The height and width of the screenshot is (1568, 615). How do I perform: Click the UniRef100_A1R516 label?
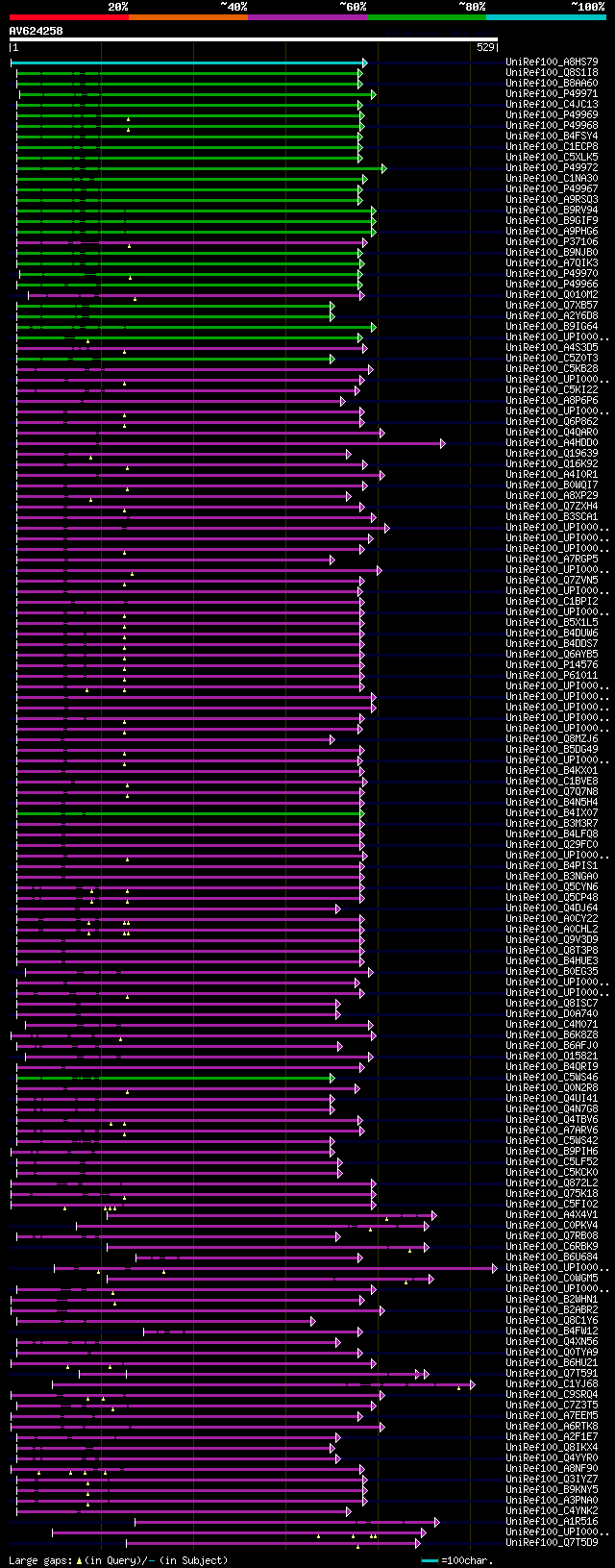pos(552,1522)
